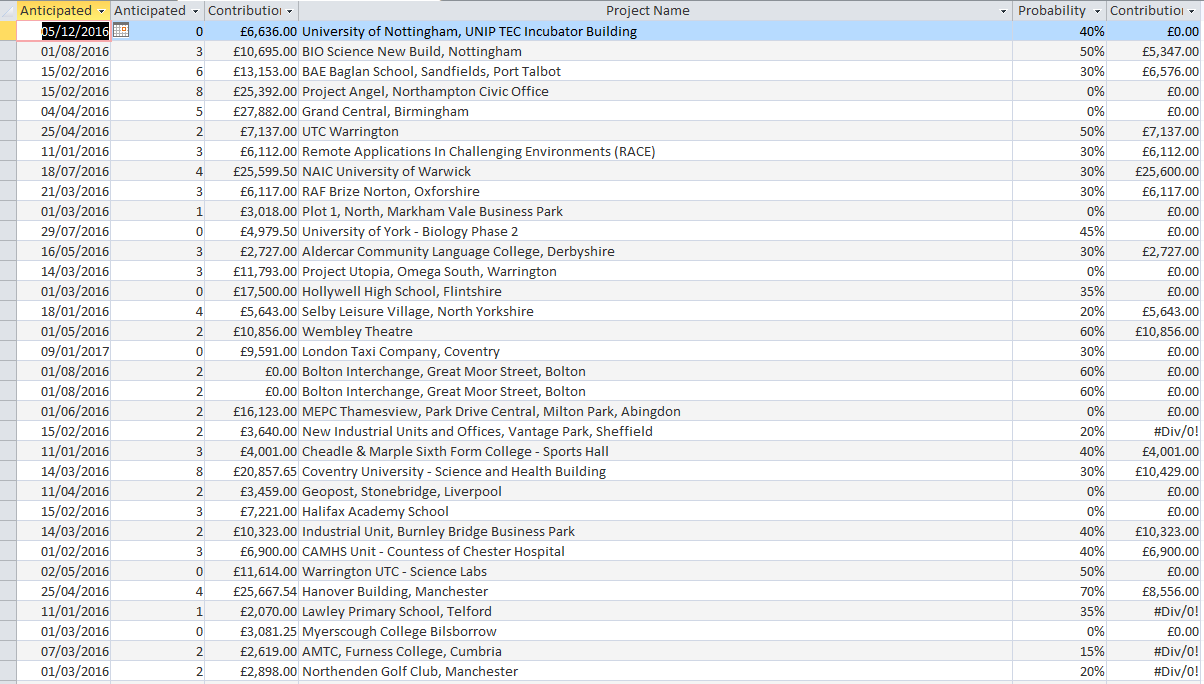Image resolution: width=1204 pixels, height=684 pixels.
Task: Click London Taxi Company, Coventry cell
Action: (x=400, y=351)
